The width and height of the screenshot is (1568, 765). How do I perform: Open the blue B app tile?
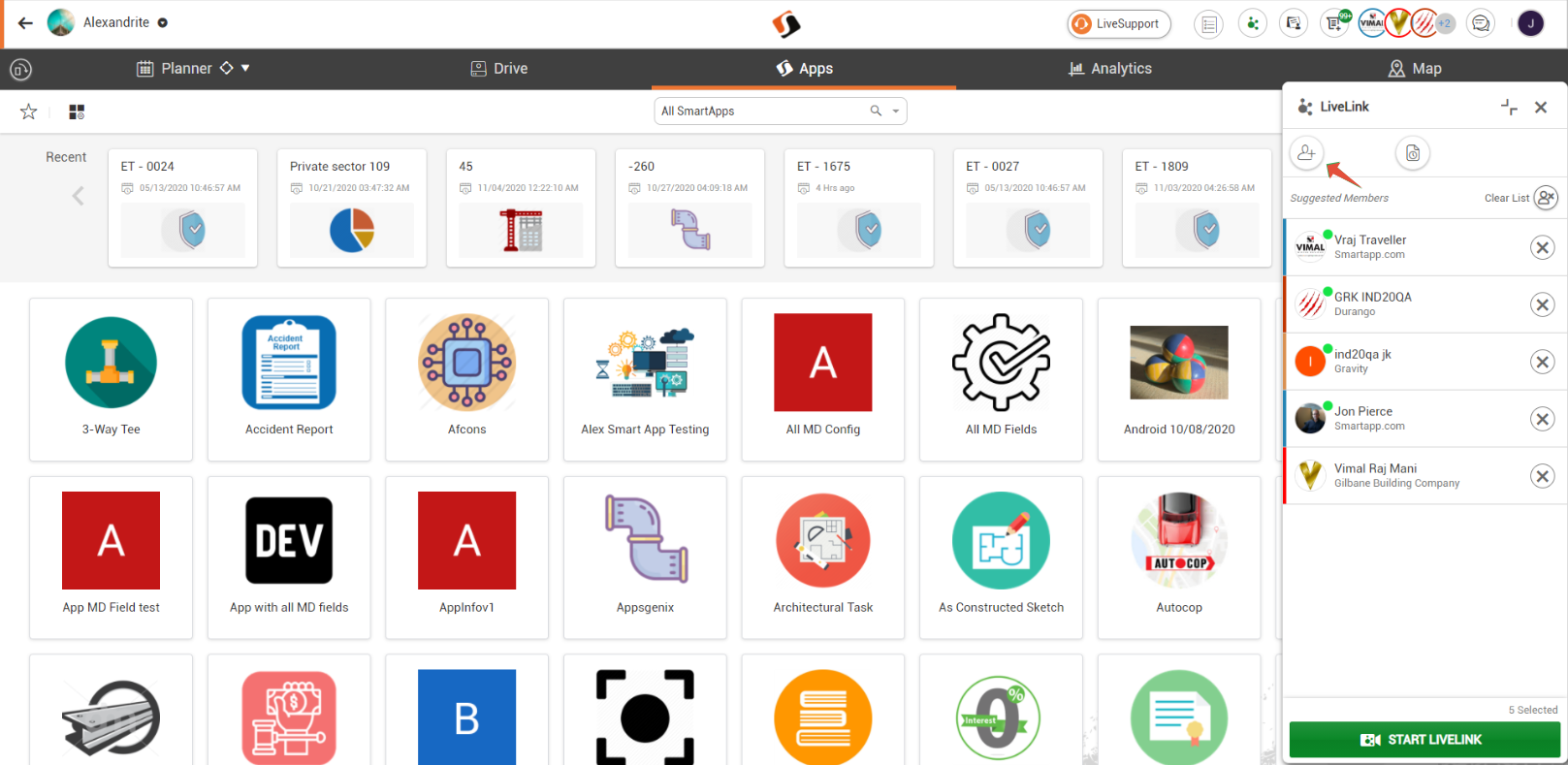466,710
